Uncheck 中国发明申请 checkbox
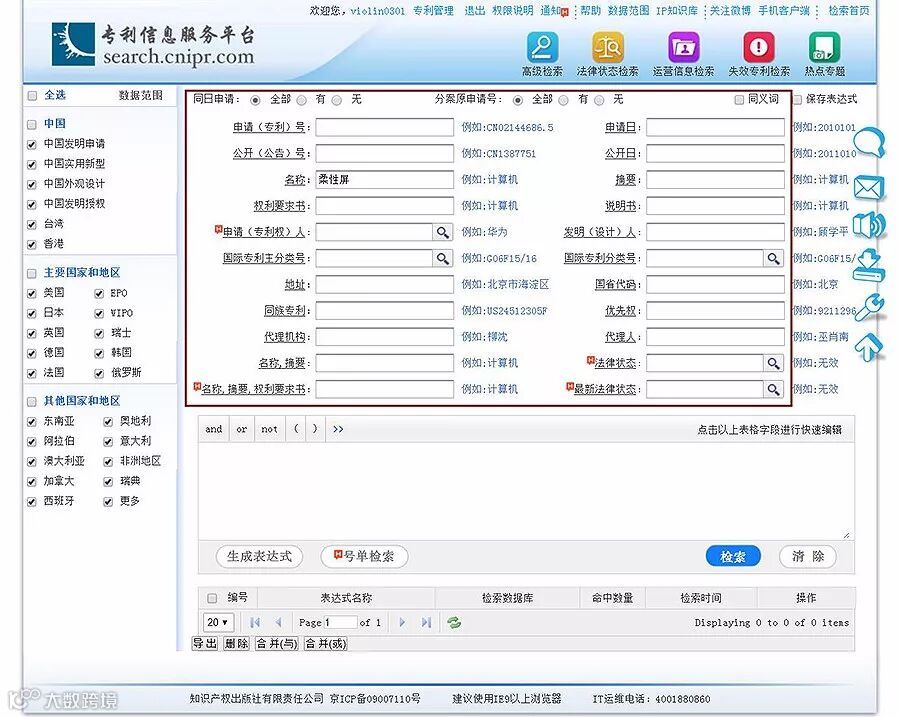 click(x=32, y=145)
